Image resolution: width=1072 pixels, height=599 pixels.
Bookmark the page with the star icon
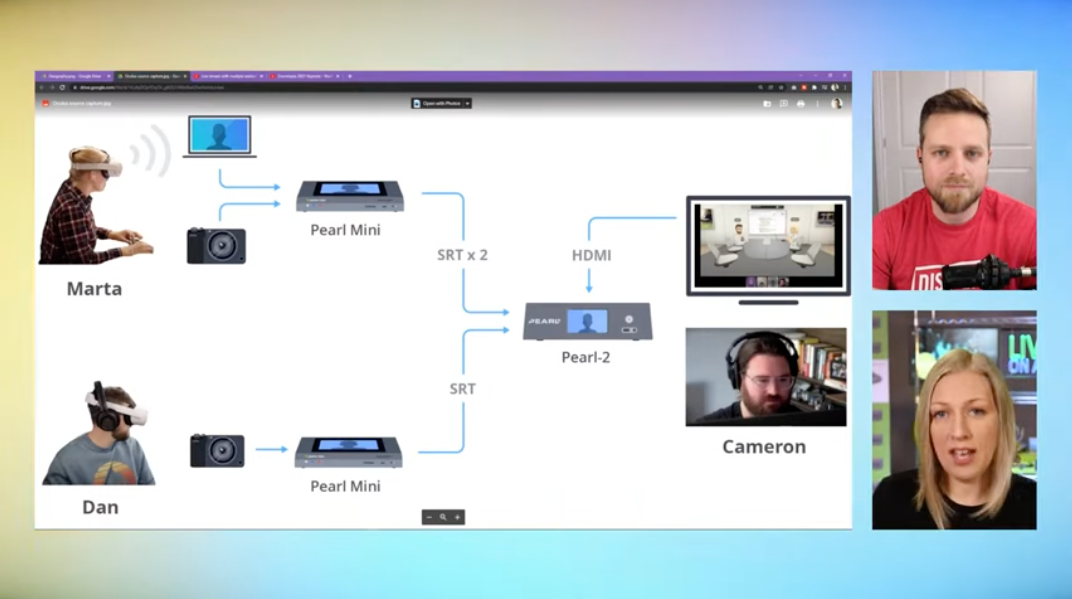781,88
